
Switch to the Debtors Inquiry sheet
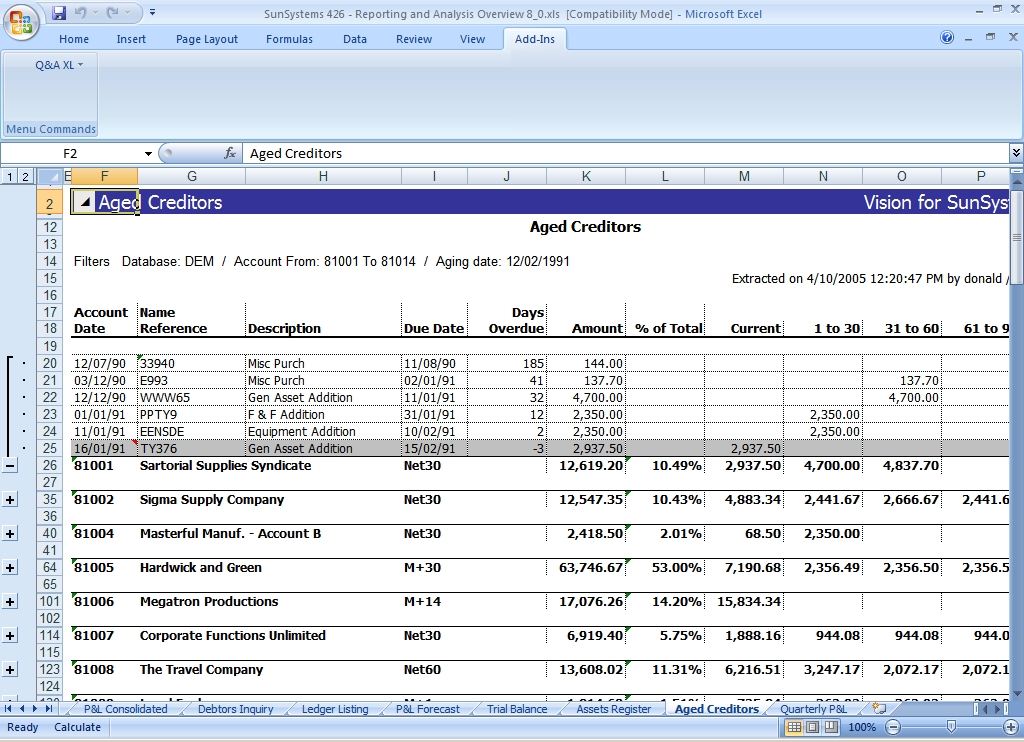click(235, 709)
